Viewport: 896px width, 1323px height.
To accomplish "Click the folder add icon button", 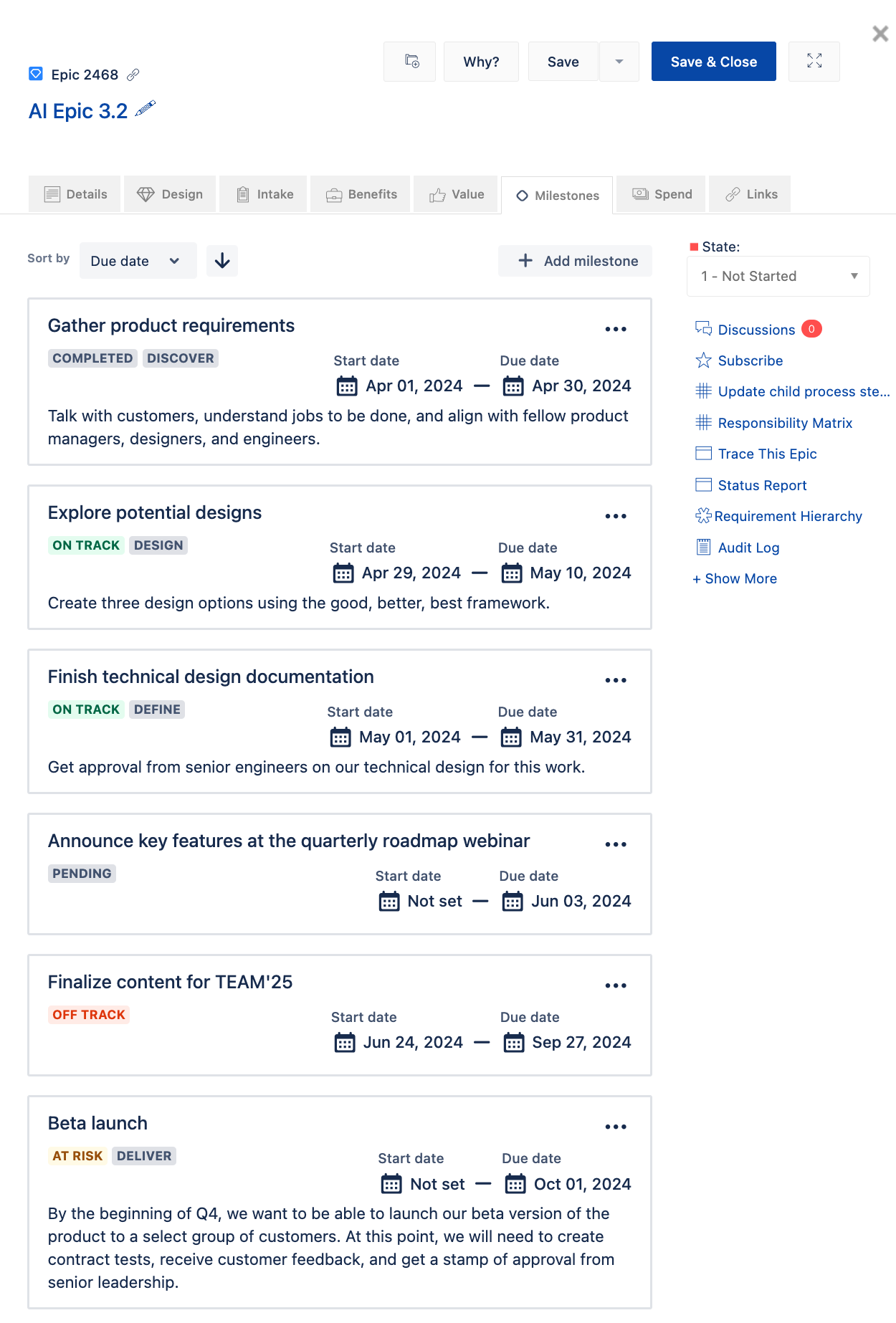I will [410, 62].
